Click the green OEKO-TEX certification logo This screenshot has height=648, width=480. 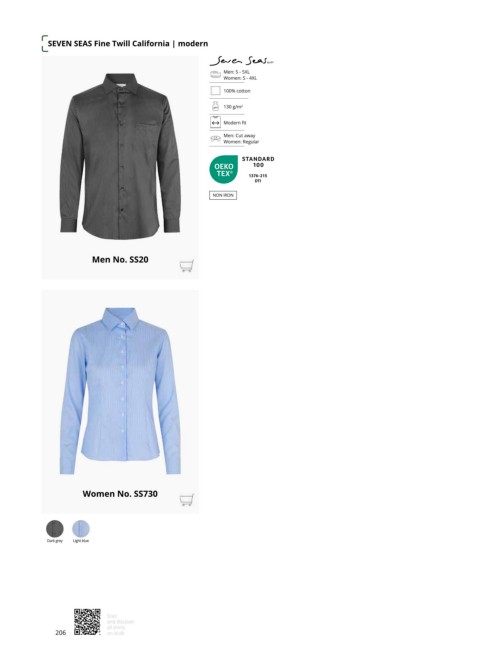224,169
